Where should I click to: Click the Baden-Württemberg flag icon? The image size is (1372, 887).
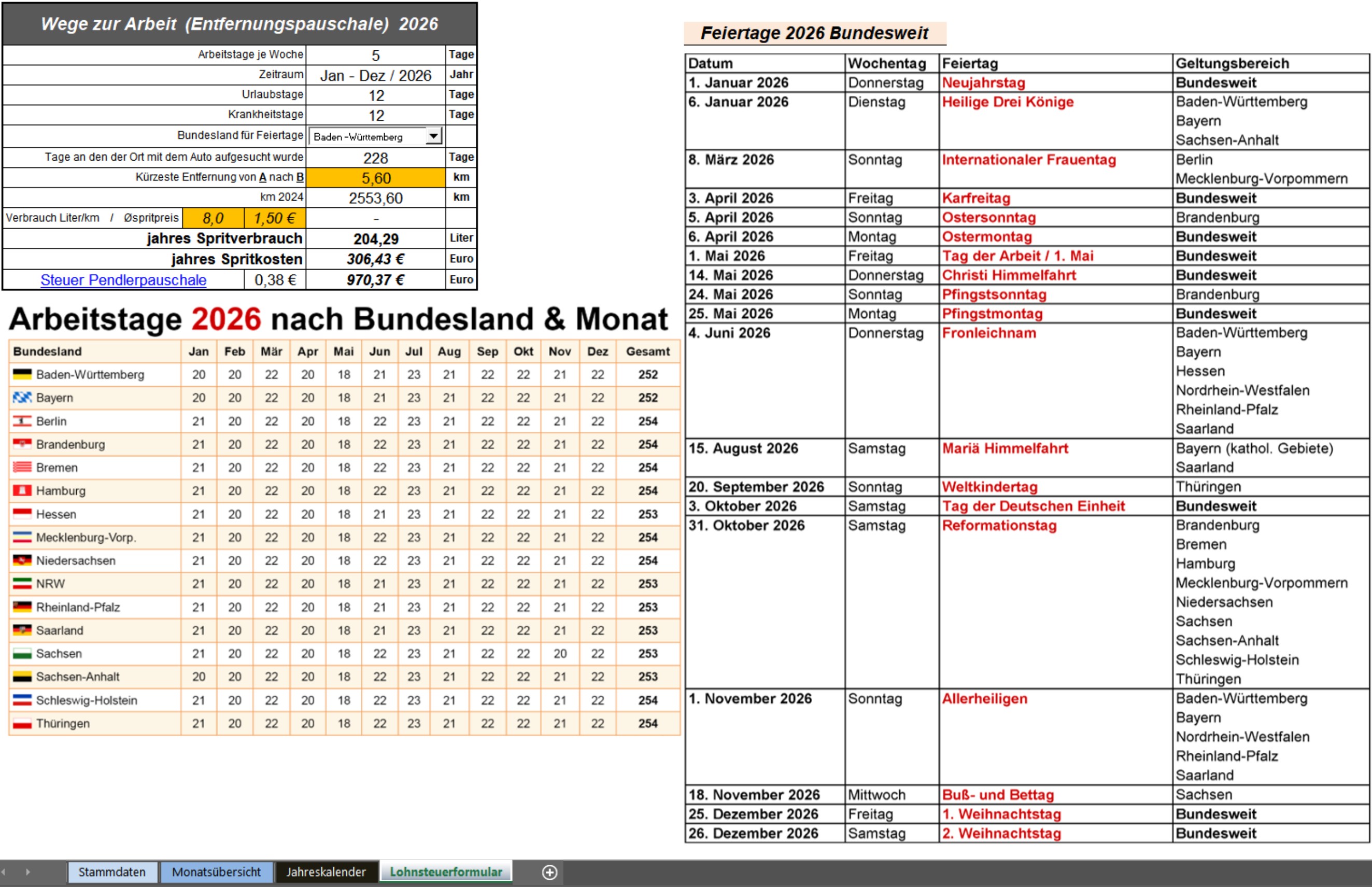coord(22,374)
